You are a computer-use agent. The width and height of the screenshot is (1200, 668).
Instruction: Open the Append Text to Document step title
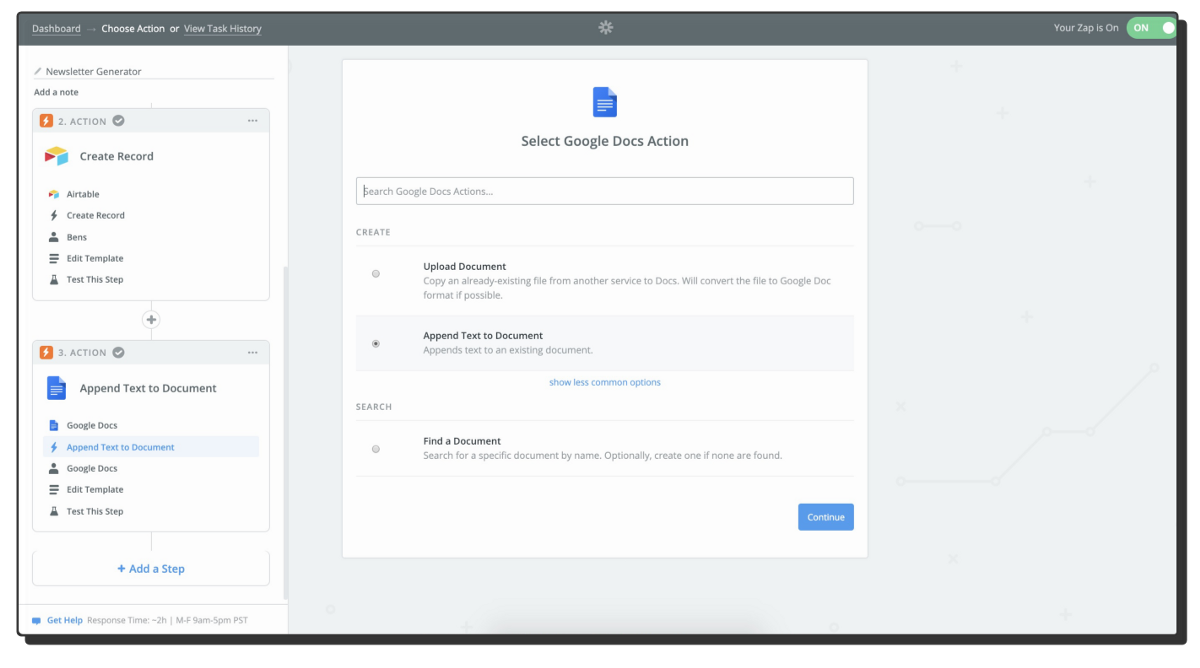click(148, 388)
